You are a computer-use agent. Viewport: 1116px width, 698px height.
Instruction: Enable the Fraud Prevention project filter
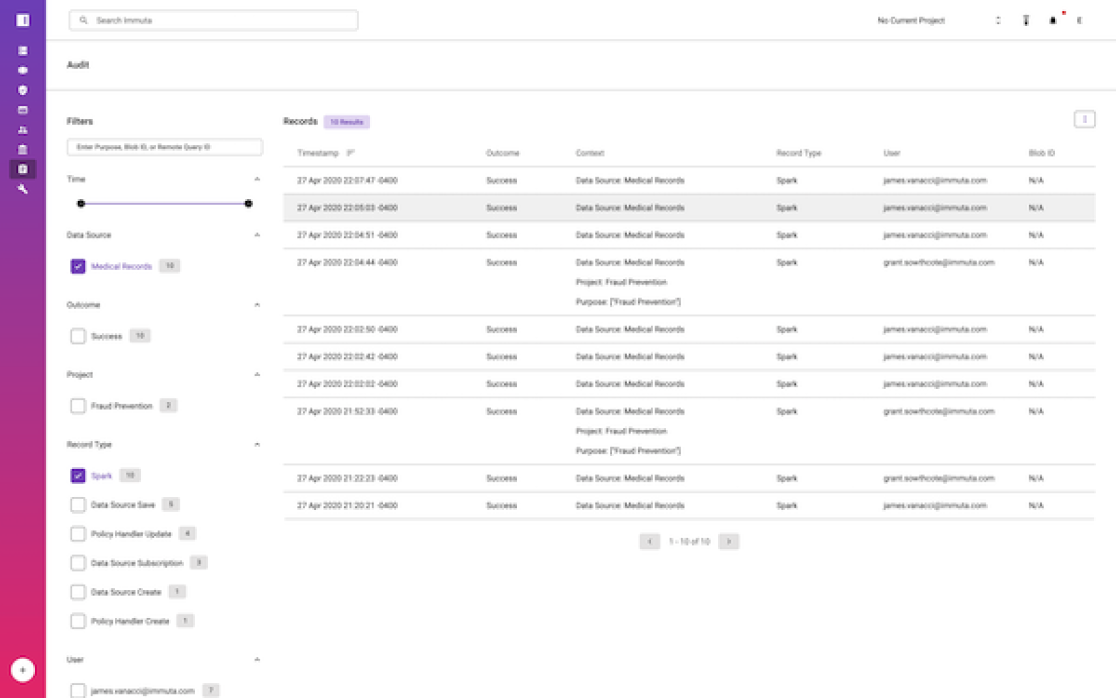pos(78,406)
